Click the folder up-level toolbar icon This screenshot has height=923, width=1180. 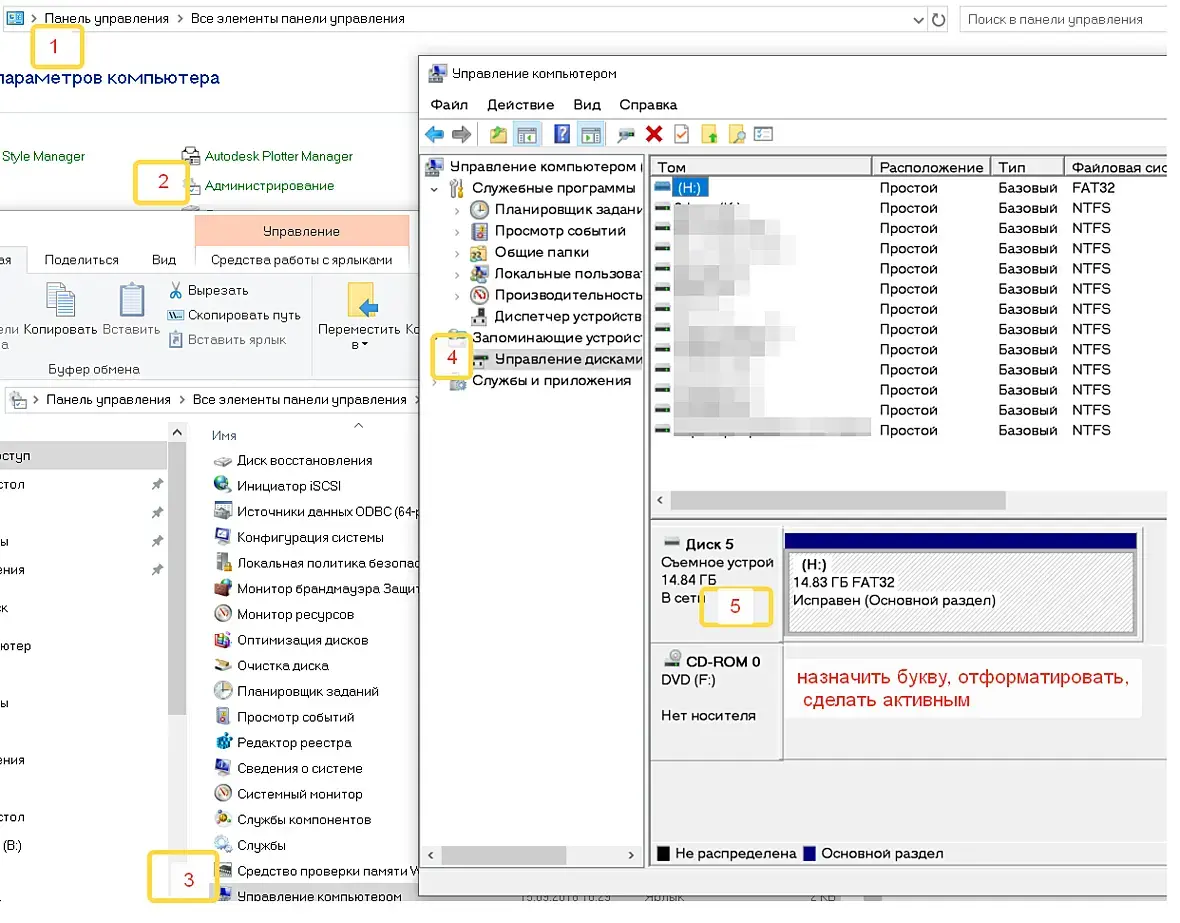coord(498,135)
